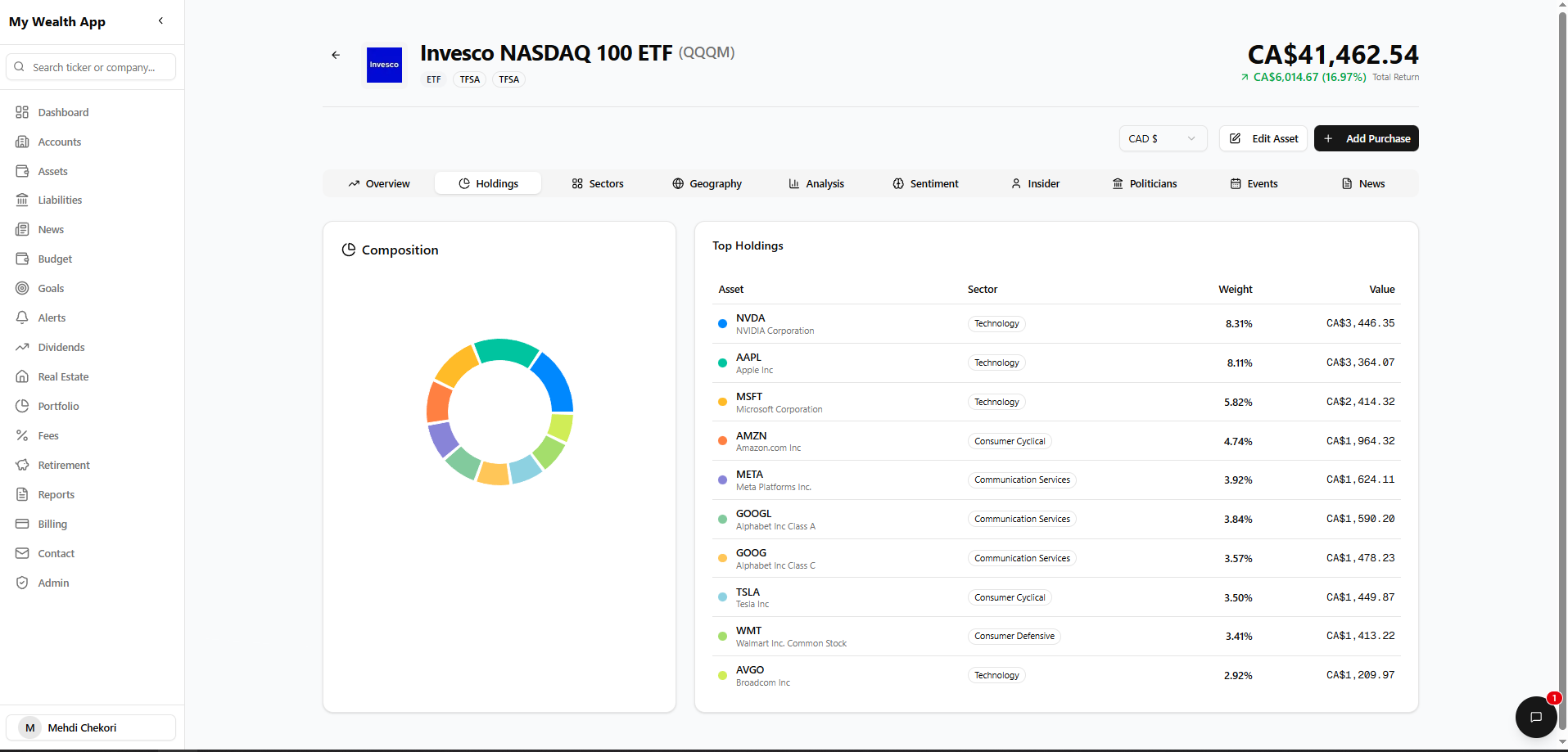The width and height of the screenshot is (1568, 752).
Task: Click the TSLA ticker row name
Action: (748, 592)
